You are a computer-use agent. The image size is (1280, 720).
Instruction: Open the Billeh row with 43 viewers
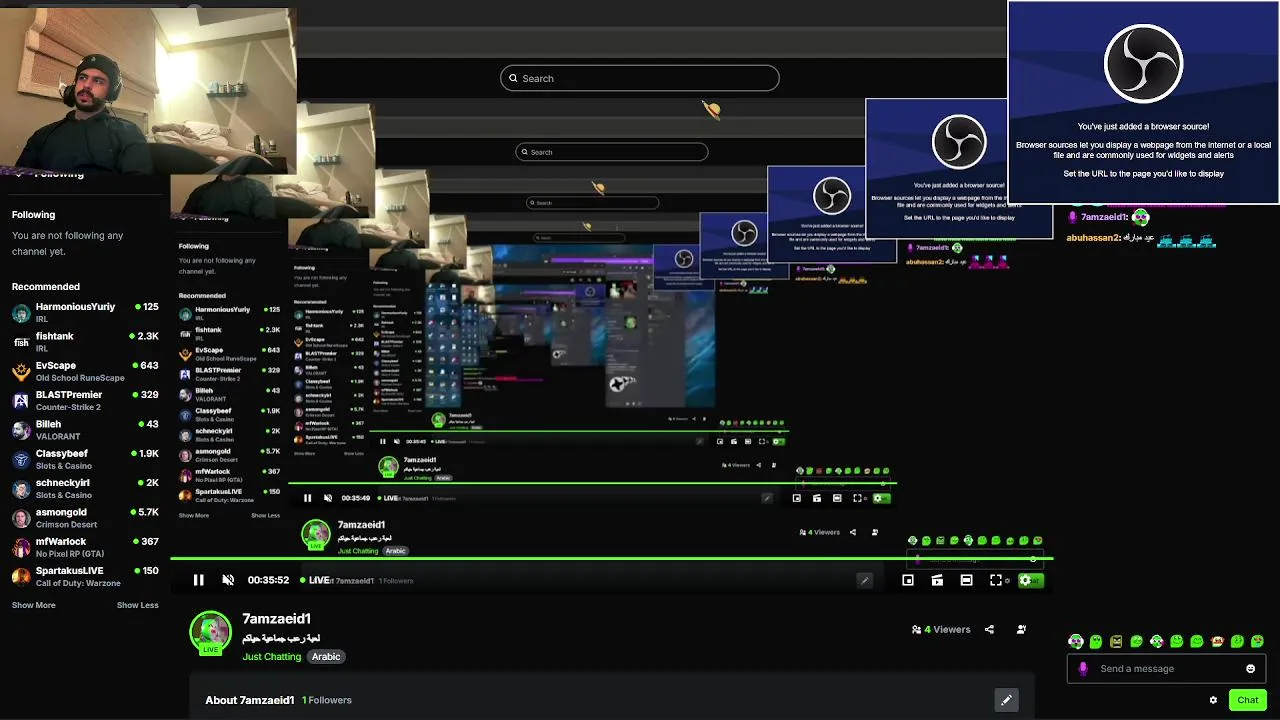85,430
